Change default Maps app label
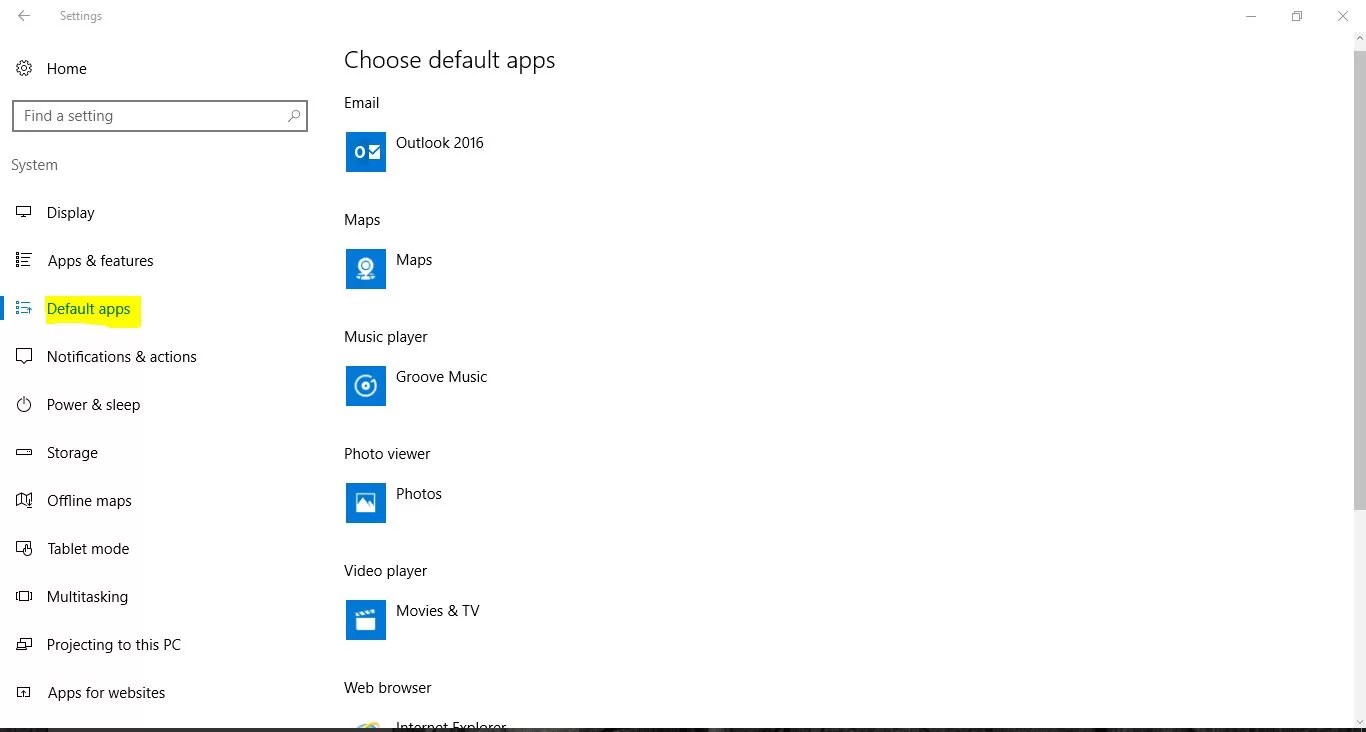The image size is (1366, 732). pyautogui.click(x=414, y=260)
